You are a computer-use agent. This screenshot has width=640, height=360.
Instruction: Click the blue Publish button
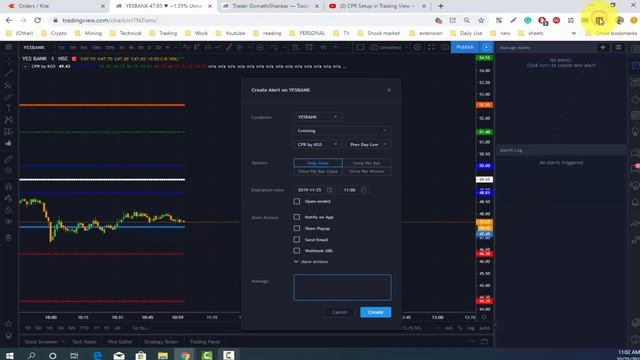(x=465, y=47)
